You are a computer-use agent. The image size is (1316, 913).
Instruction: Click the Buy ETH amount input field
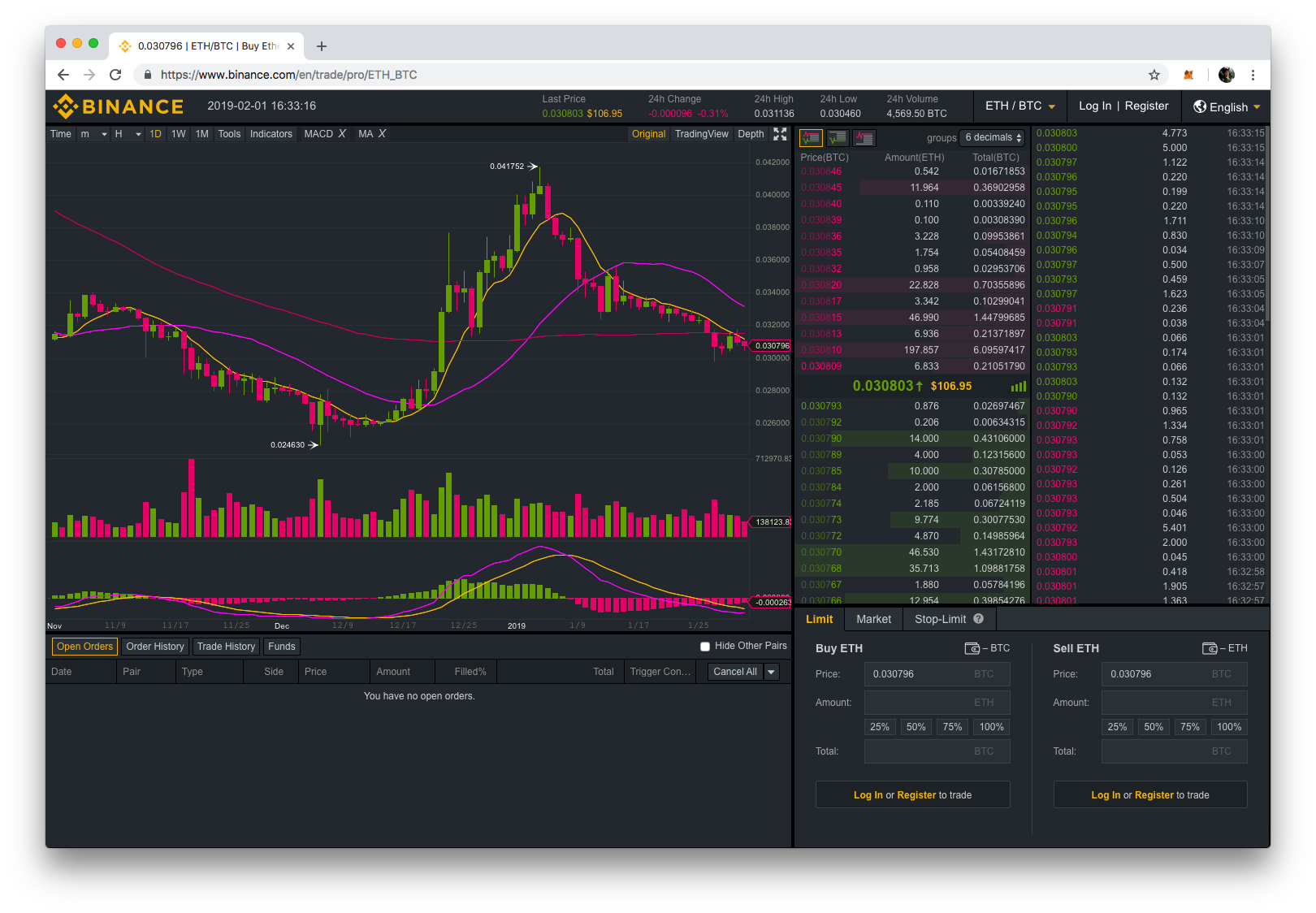tap(937, 703)
